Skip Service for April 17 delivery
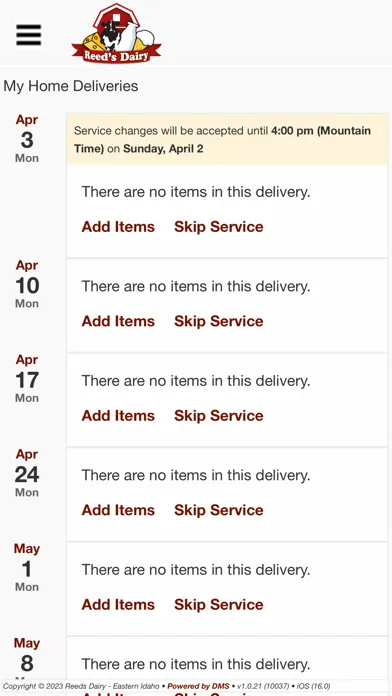This screenshot has height=696, width=392. (218, 416)
